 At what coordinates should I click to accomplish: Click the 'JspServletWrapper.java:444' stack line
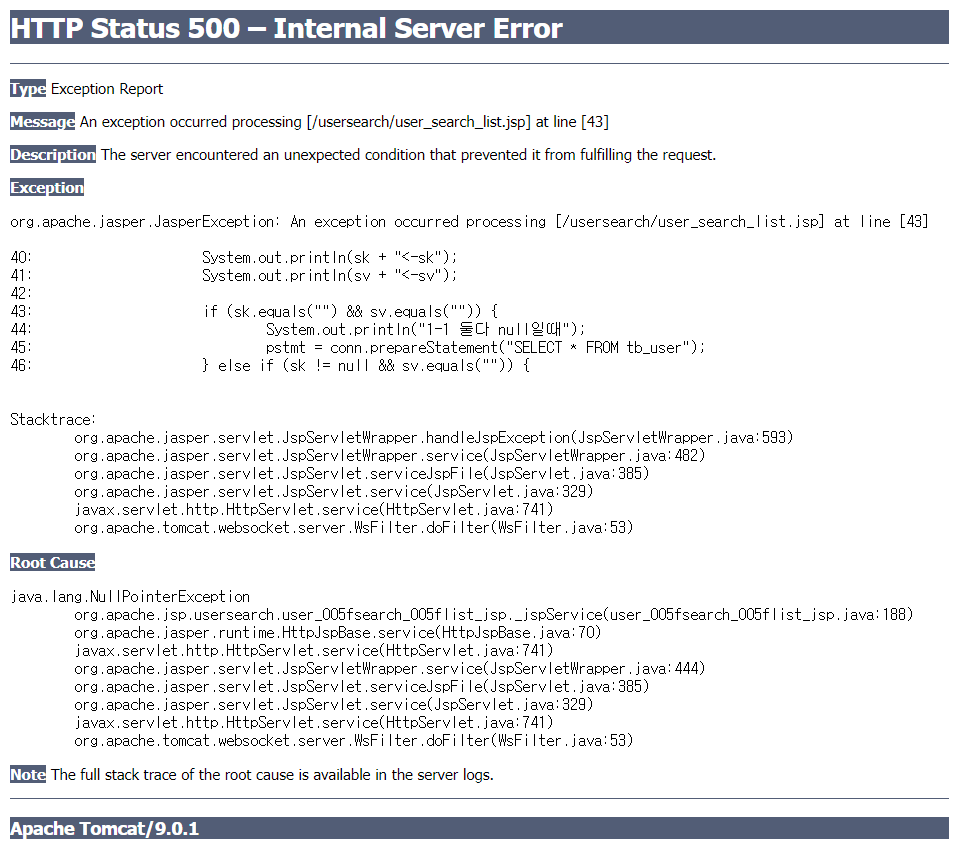[389, 669]
